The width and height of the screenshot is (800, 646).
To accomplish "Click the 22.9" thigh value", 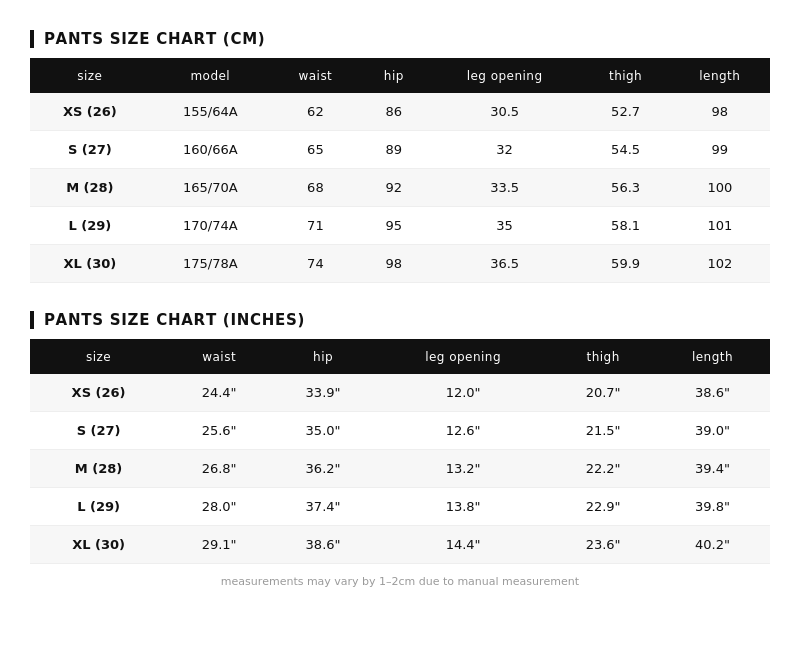I will pyautogui.click(x=603, y=507).
